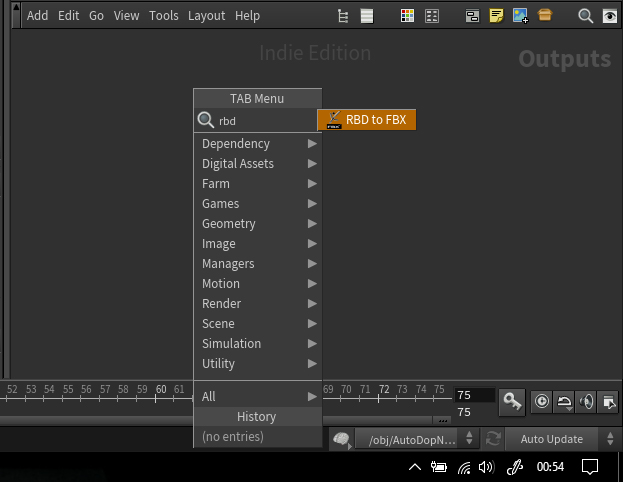623x482 pixels.
Task: Click the taskbar clock 00:54
Action: (550, 467)
